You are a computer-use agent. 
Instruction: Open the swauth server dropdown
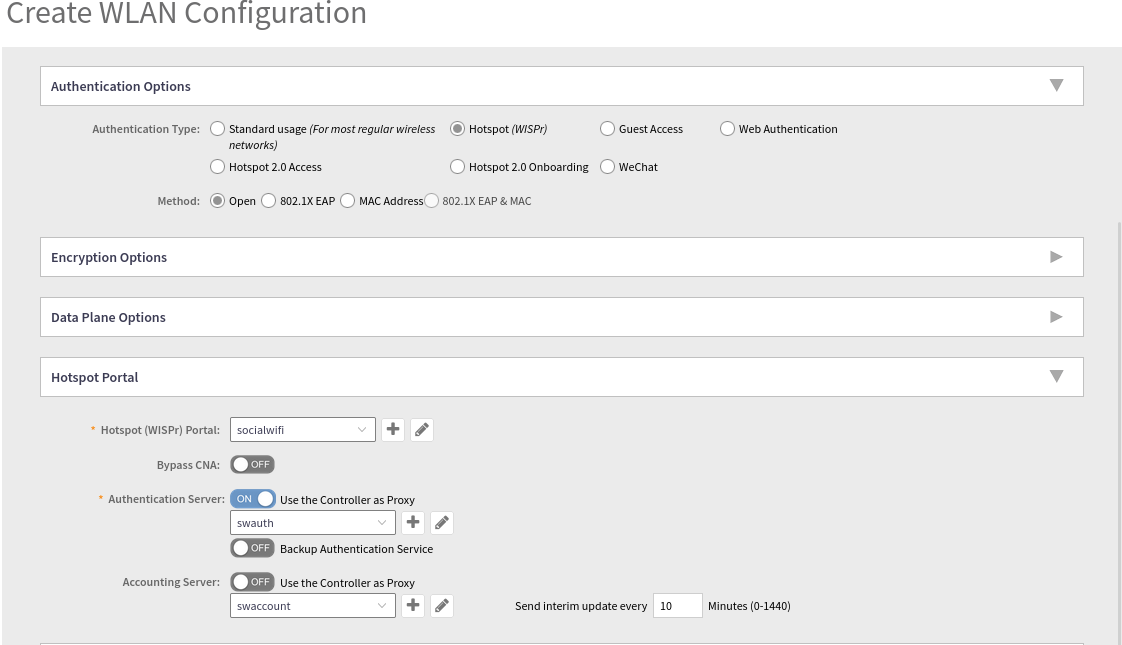pos(312,523)
